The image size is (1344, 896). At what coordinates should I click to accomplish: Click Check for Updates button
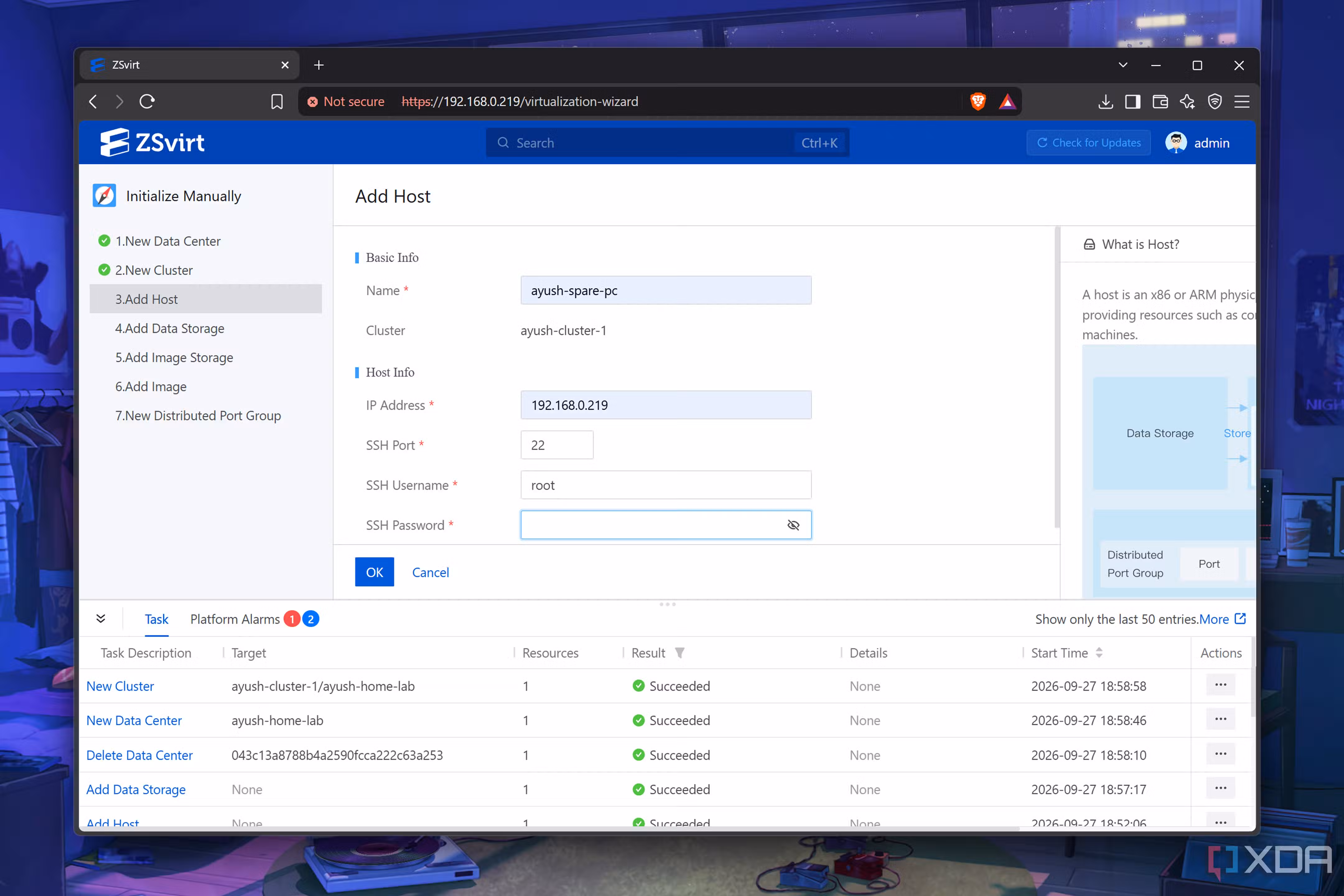pyautogui.click(x=1089, y=142)
